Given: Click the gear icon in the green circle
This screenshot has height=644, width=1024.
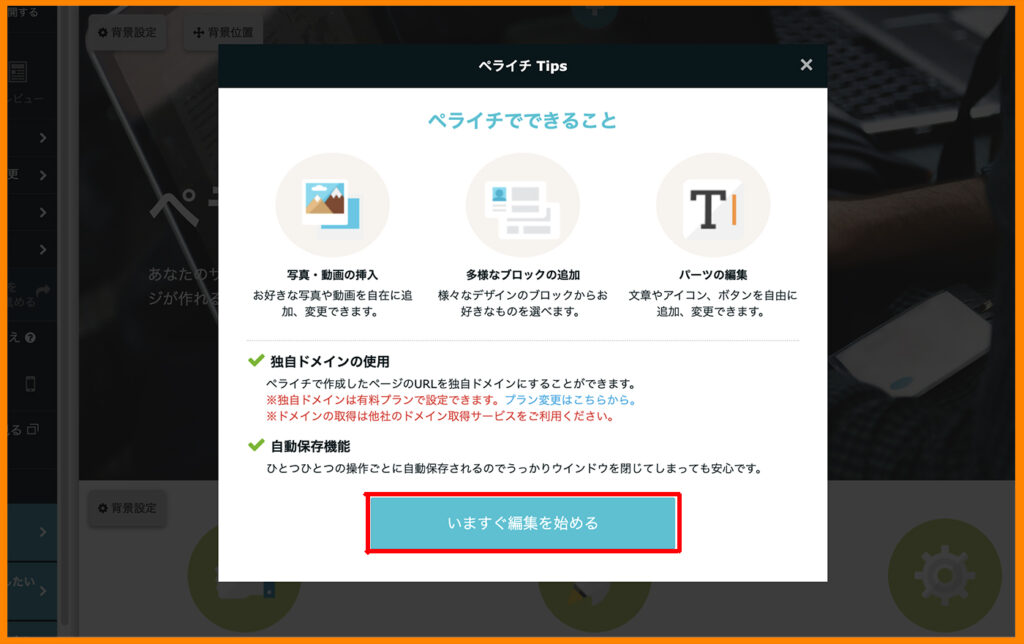Looking at the screenshot, I should pos(944,575).
